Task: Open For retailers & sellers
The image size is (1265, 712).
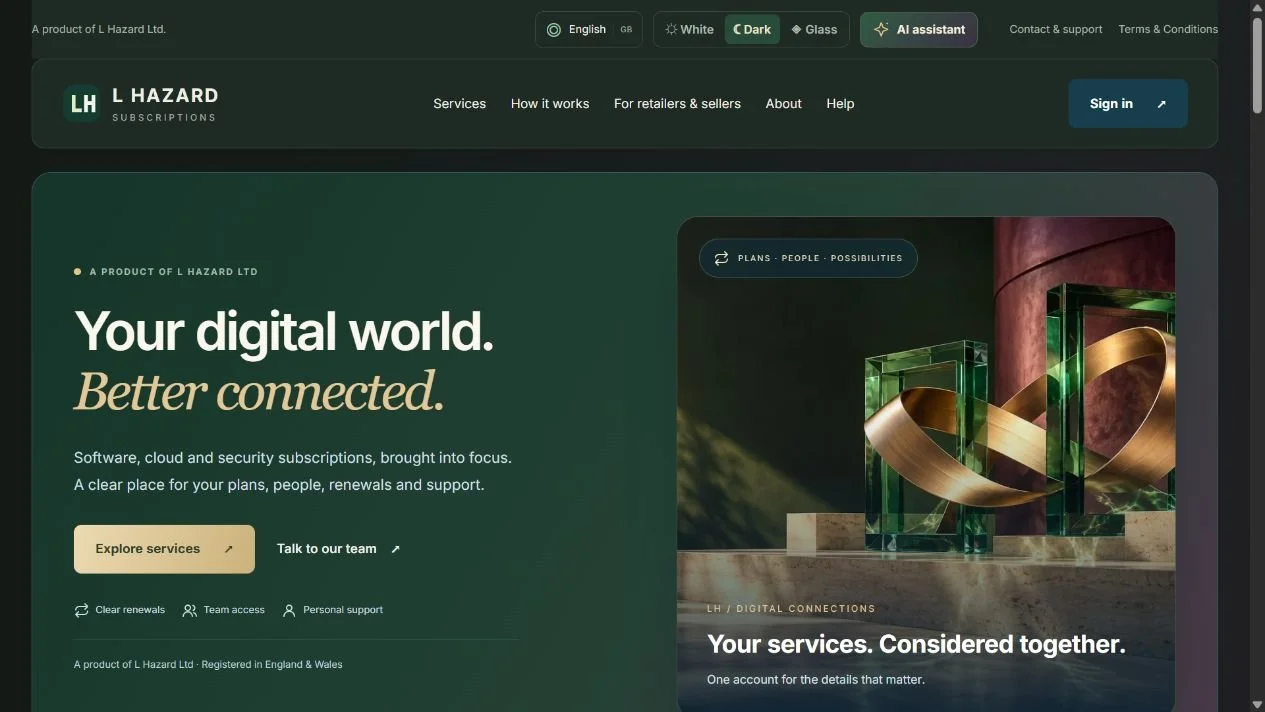Action: [x=677, y=104]
